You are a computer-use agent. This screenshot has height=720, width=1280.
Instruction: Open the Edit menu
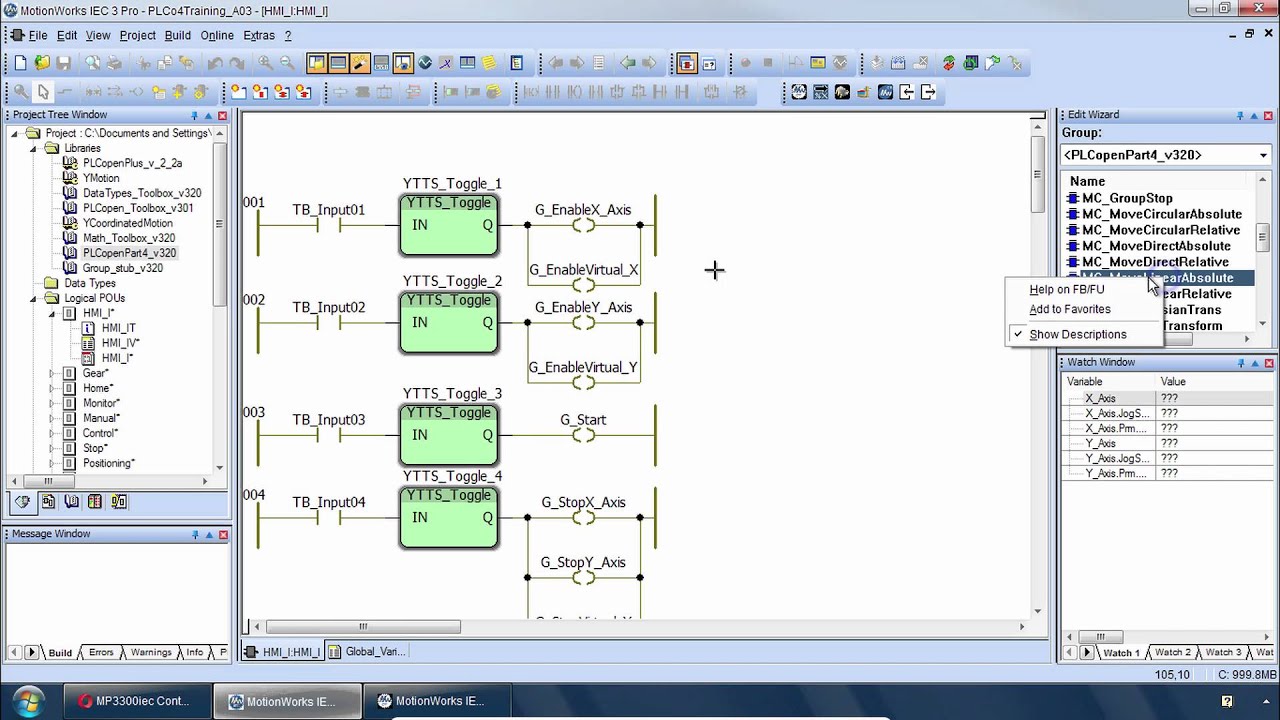click(x=67, y=35)
